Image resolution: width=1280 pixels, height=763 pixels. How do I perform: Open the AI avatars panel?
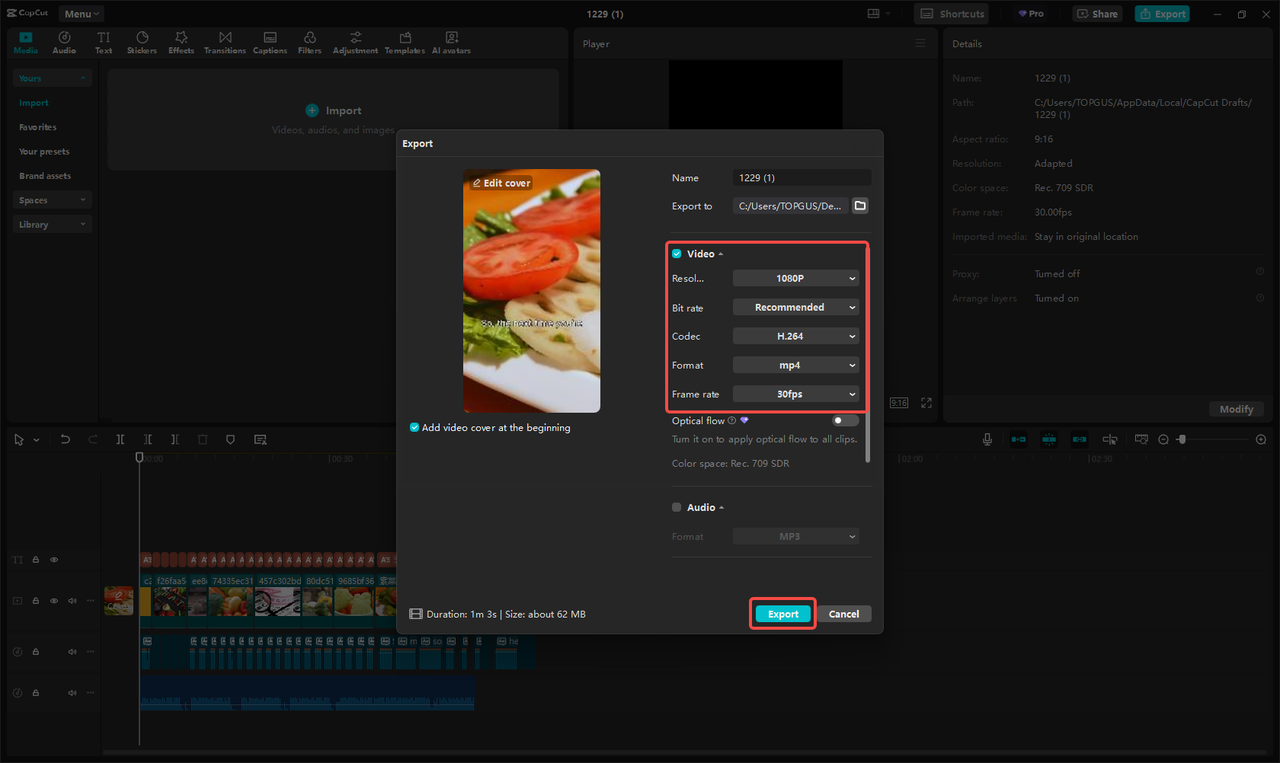coord(450,41)
